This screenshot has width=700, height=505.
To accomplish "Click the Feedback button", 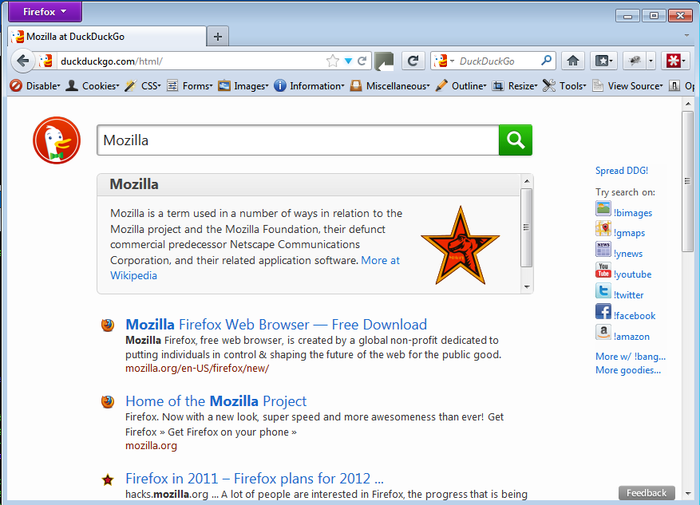I will 646,493.
